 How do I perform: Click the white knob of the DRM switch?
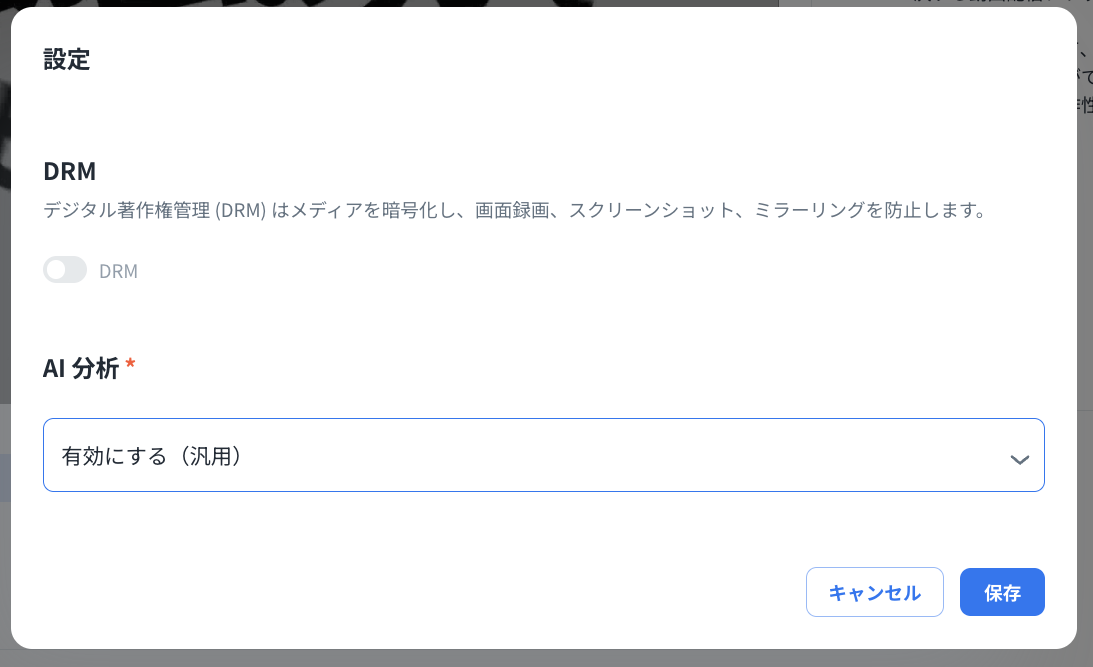pos(56,270)
